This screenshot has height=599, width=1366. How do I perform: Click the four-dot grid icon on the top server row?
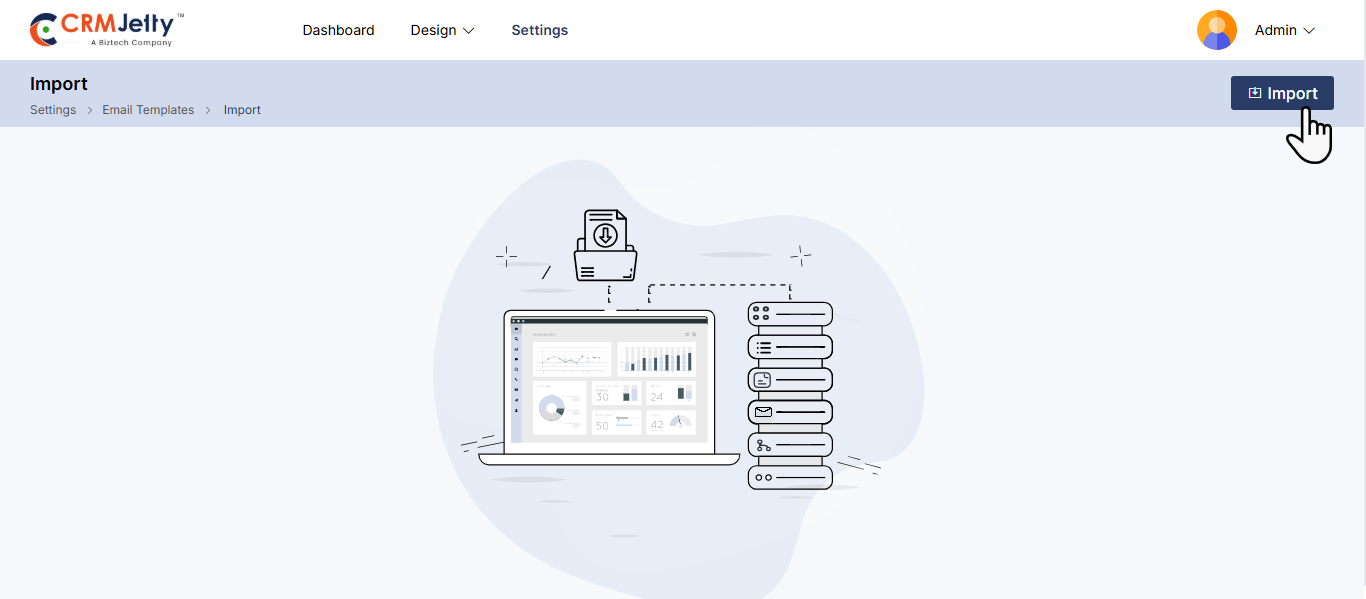[761, 314]
